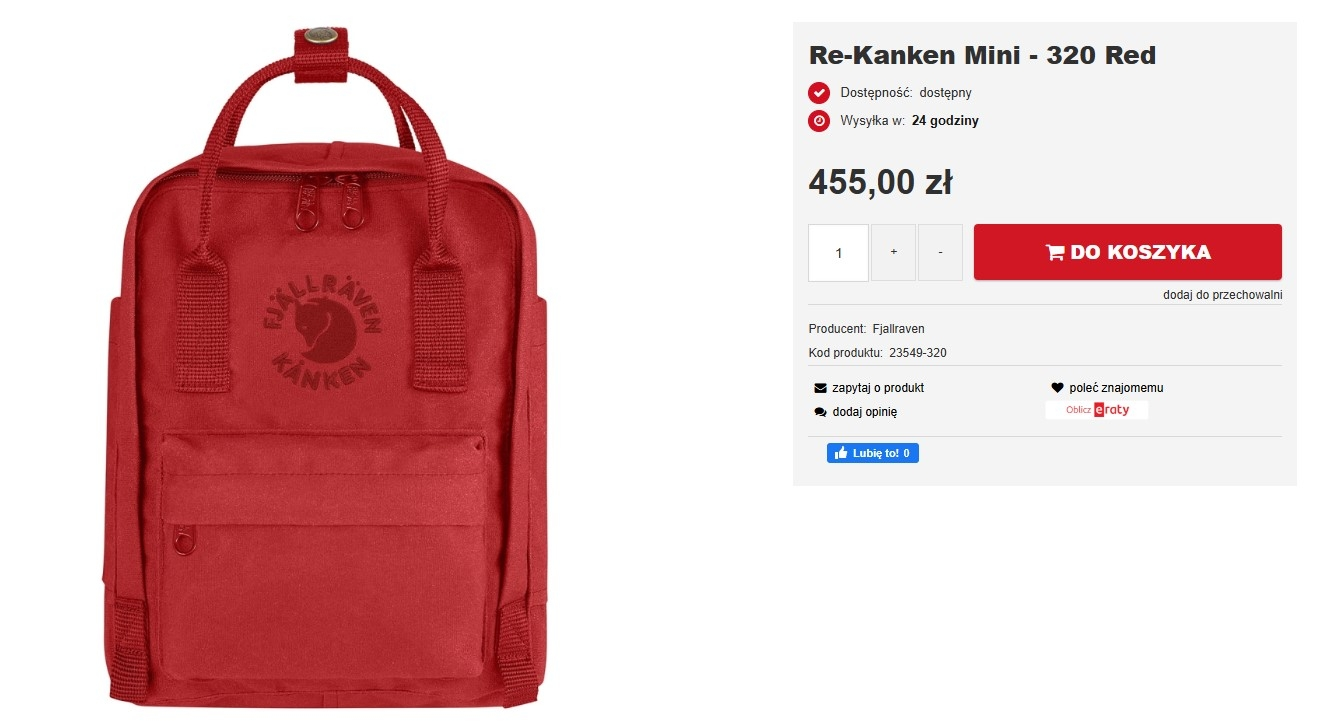Click dodaj do przechowalni link
Viewport: 1340px width, 721px height.
click(x=1222, y=295)
